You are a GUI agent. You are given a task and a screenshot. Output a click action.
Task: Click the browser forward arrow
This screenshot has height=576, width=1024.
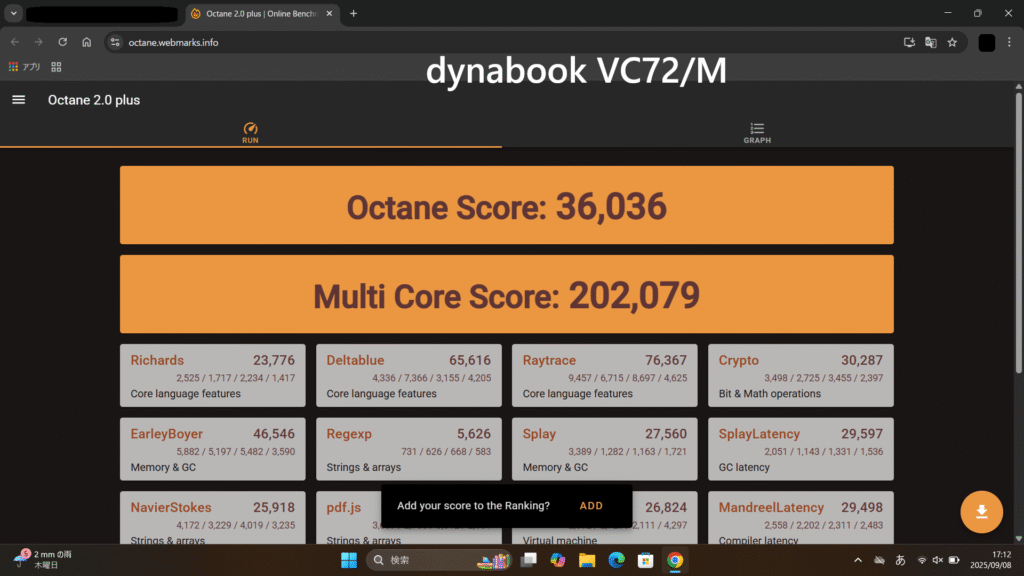coord(39,42)
